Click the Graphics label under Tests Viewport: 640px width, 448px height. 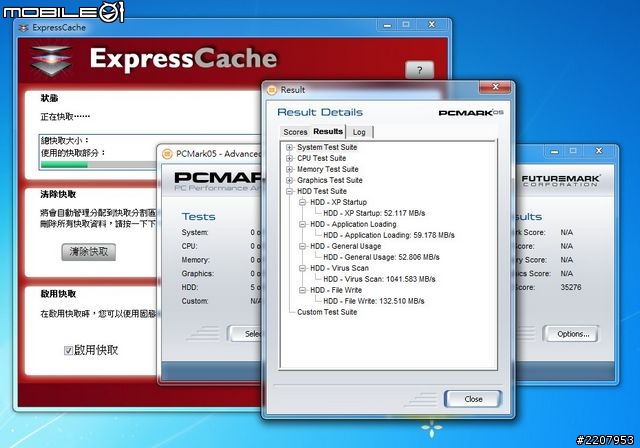click(x=198, y=274)
